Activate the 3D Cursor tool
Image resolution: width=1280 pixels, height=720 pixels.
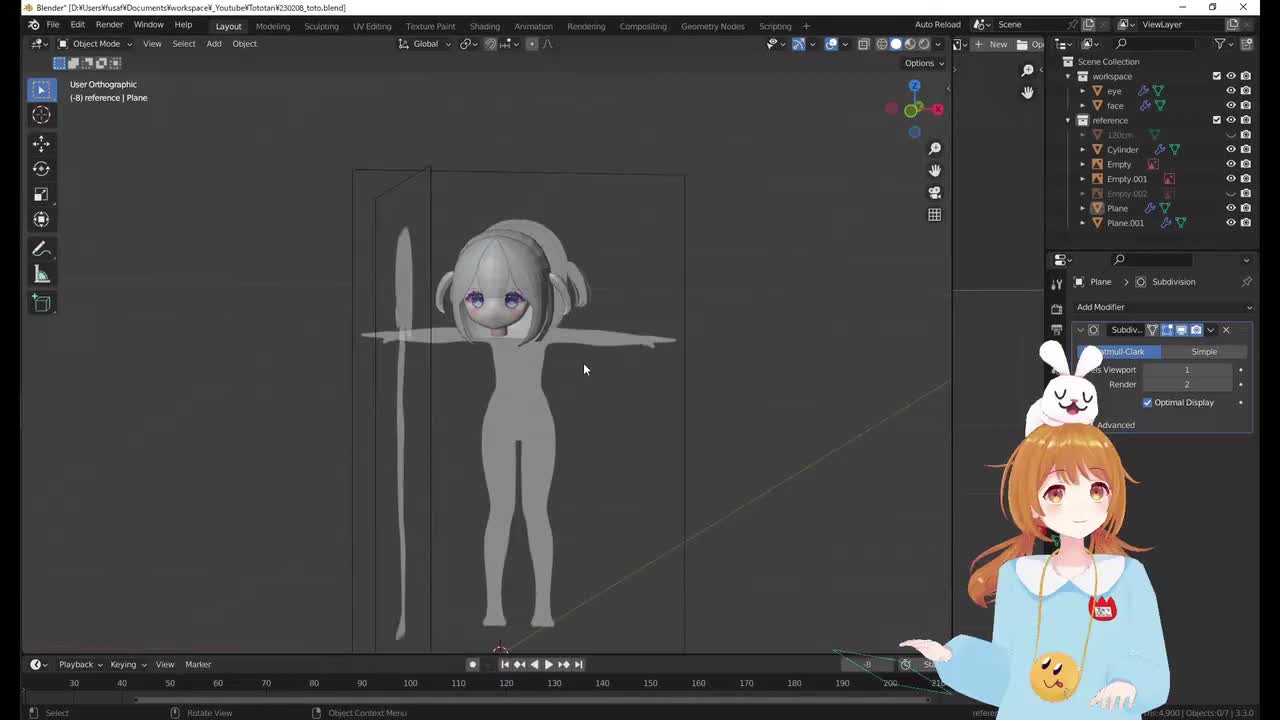(41, 115)
